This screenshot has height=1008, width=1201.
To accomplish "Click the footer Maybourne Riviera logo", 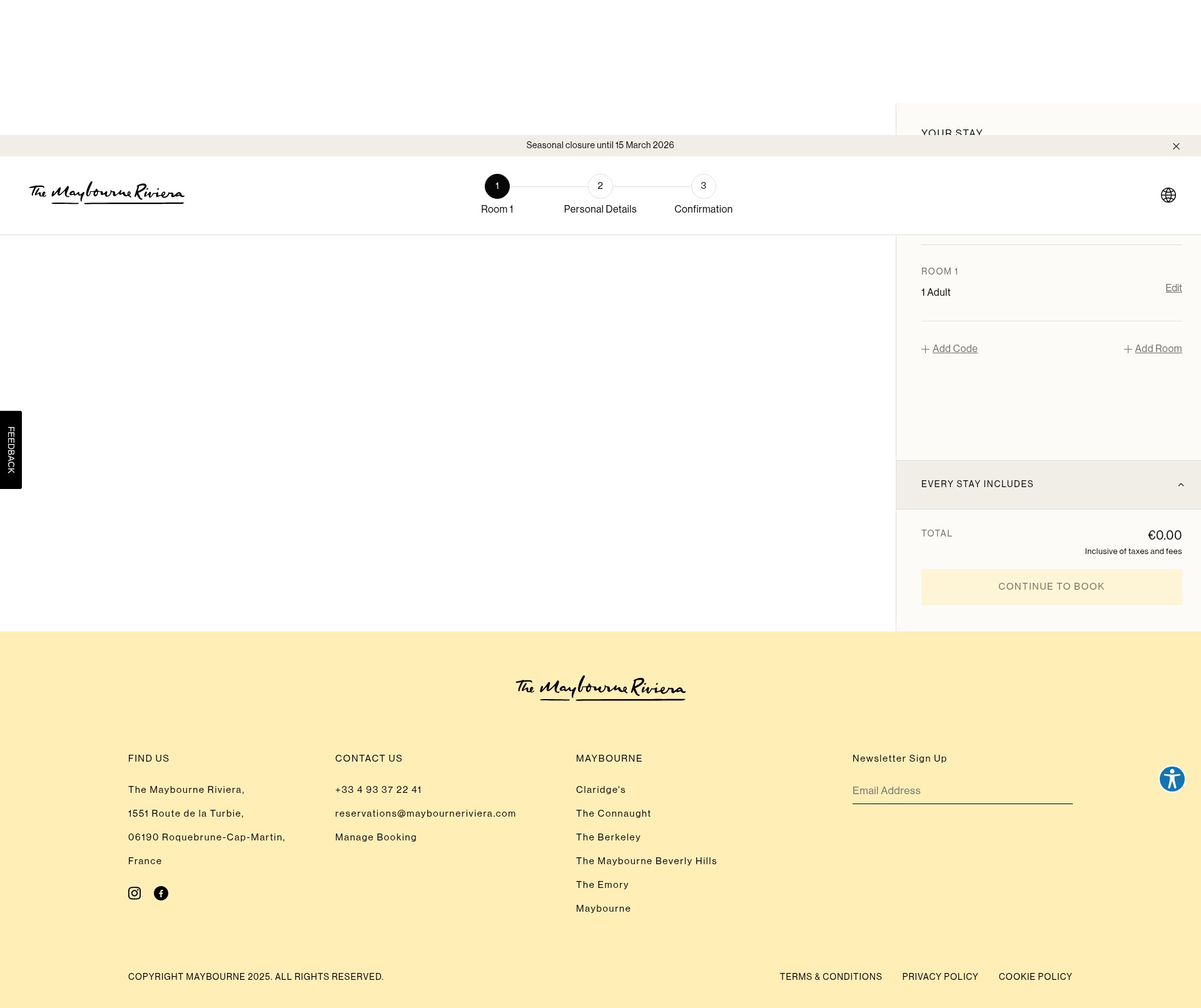I will pos(600,688).
